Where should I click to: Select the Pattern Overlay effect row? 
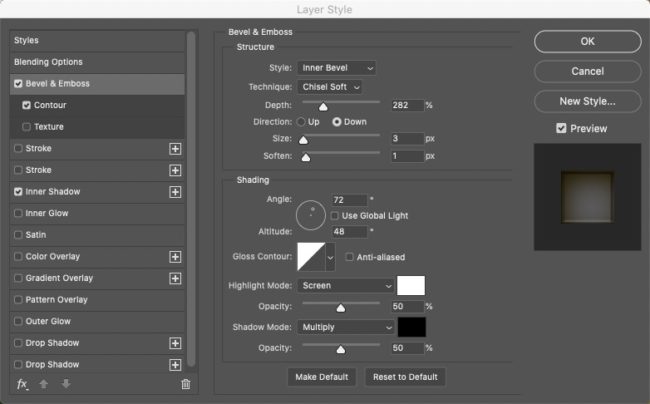click(97, 300)
